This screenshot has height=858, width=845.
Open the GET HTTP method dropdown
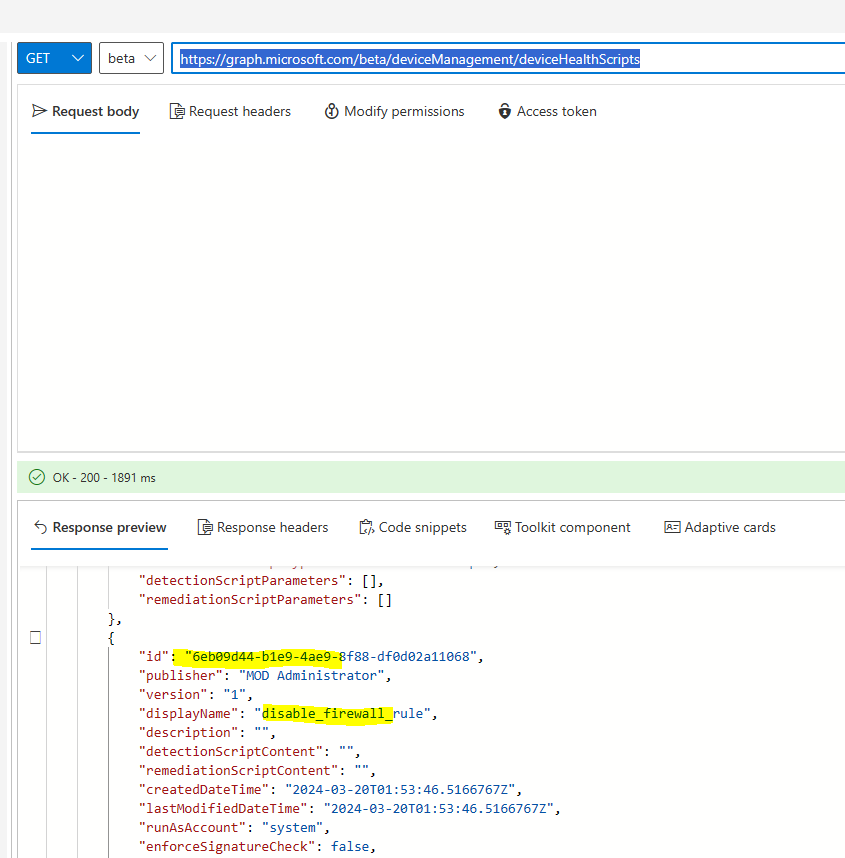pyautogui.click(x=54, y=58)
